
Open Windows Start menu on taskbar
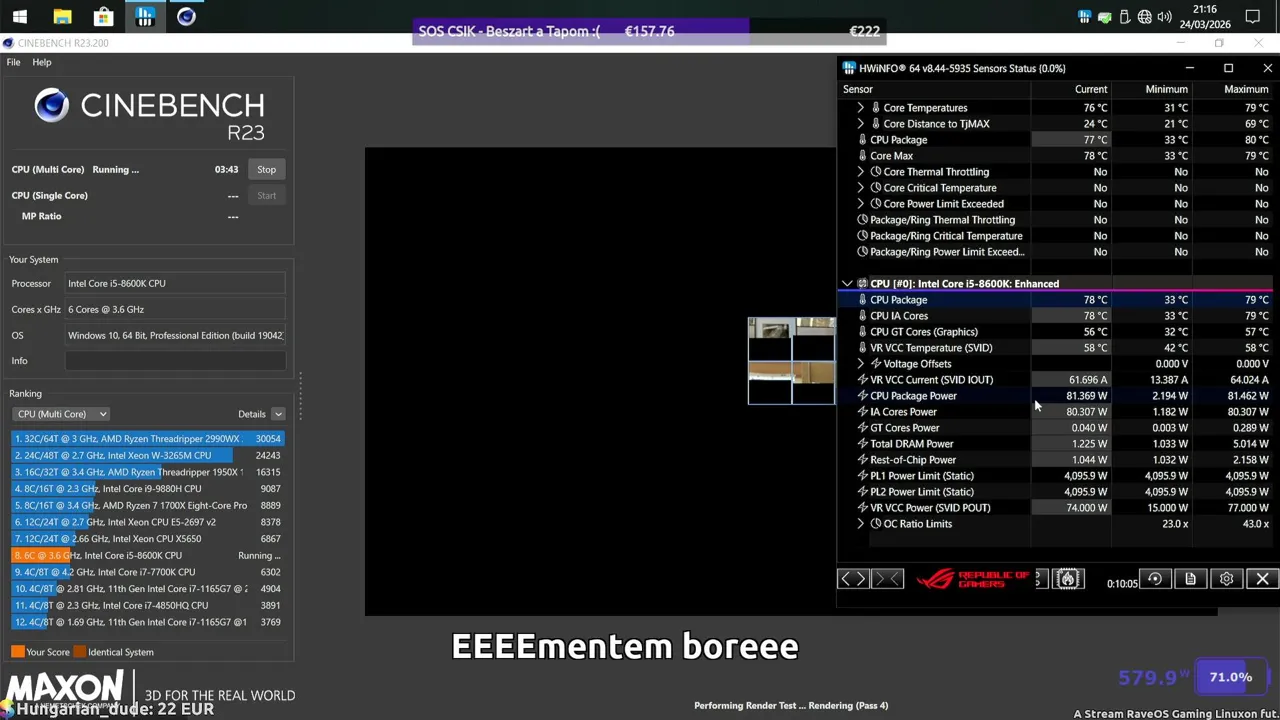[x=20, y=17]
